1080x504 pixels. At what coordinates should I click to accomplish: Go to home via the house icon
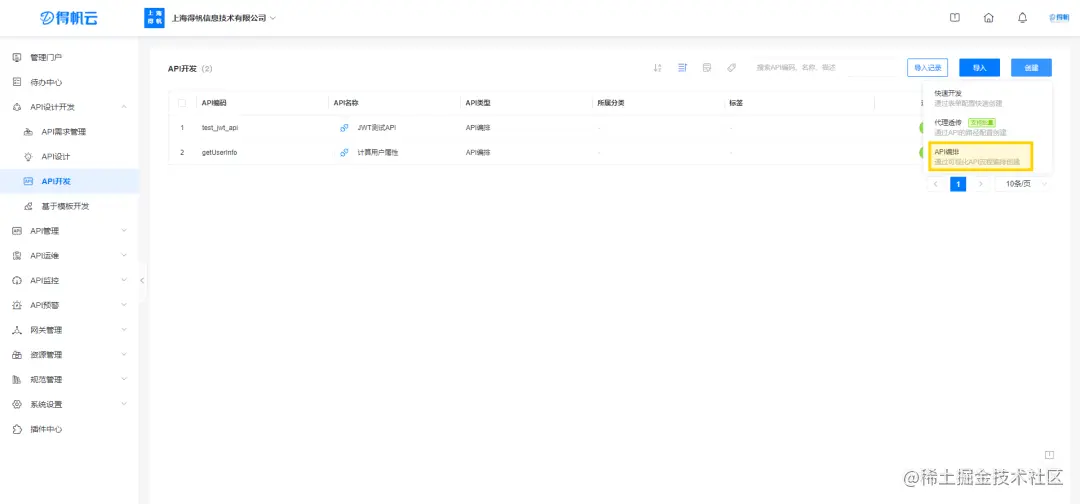pos(988,18)
